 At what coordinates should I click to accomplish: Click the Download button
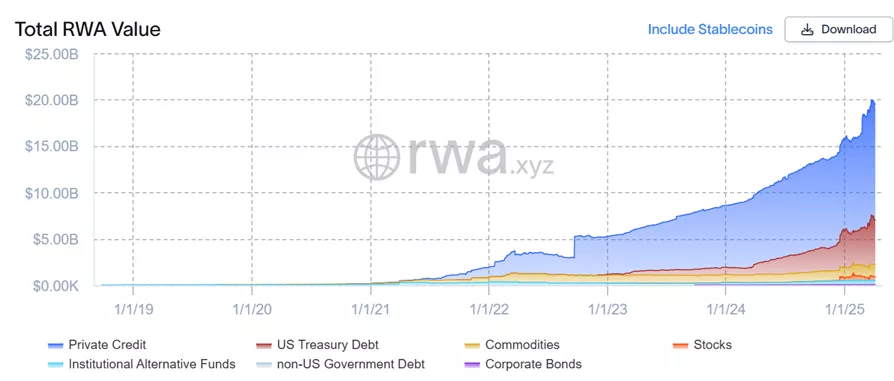tap(838, 30)
